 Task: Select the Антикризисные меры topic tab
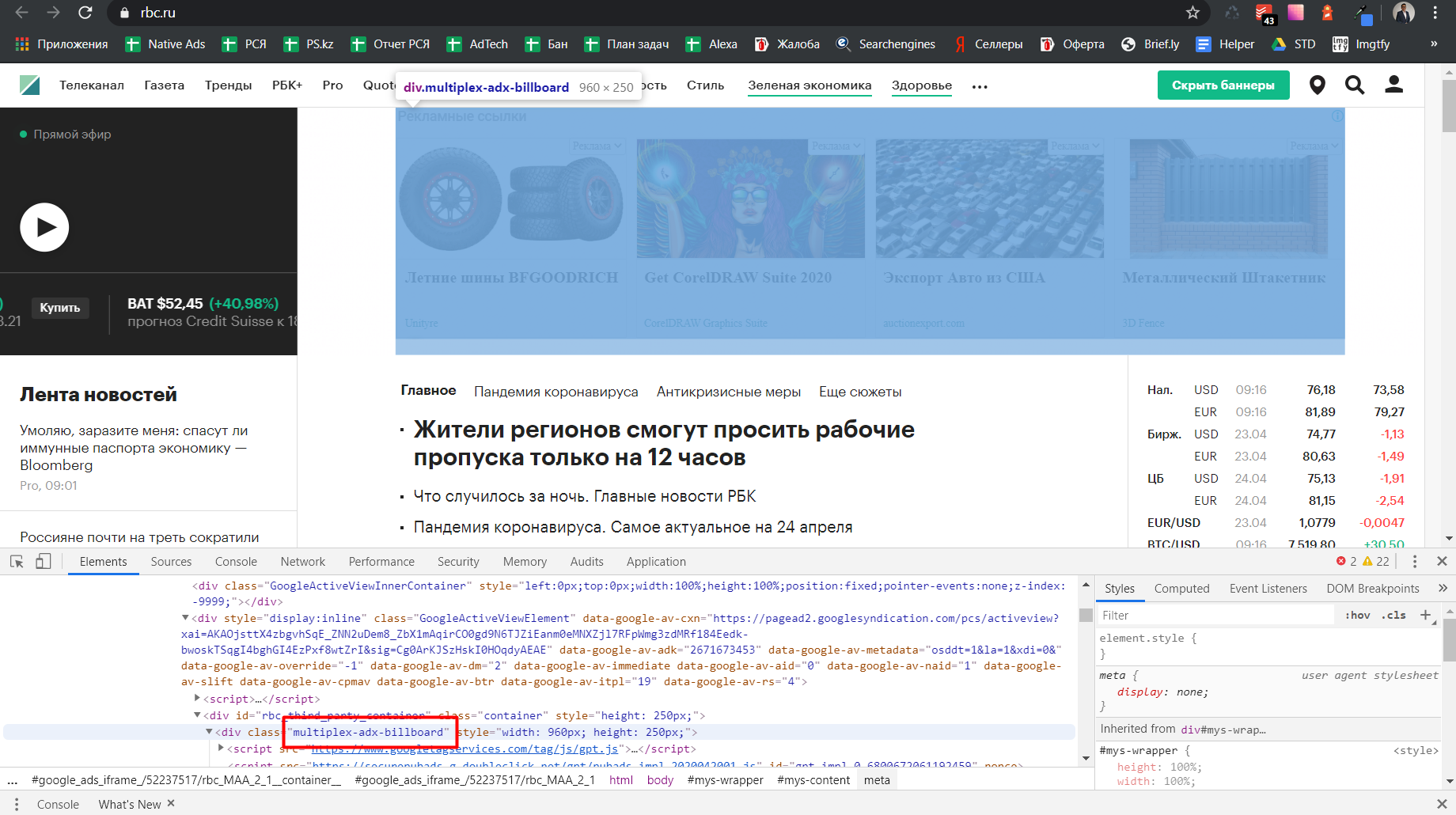click(729, 392)
